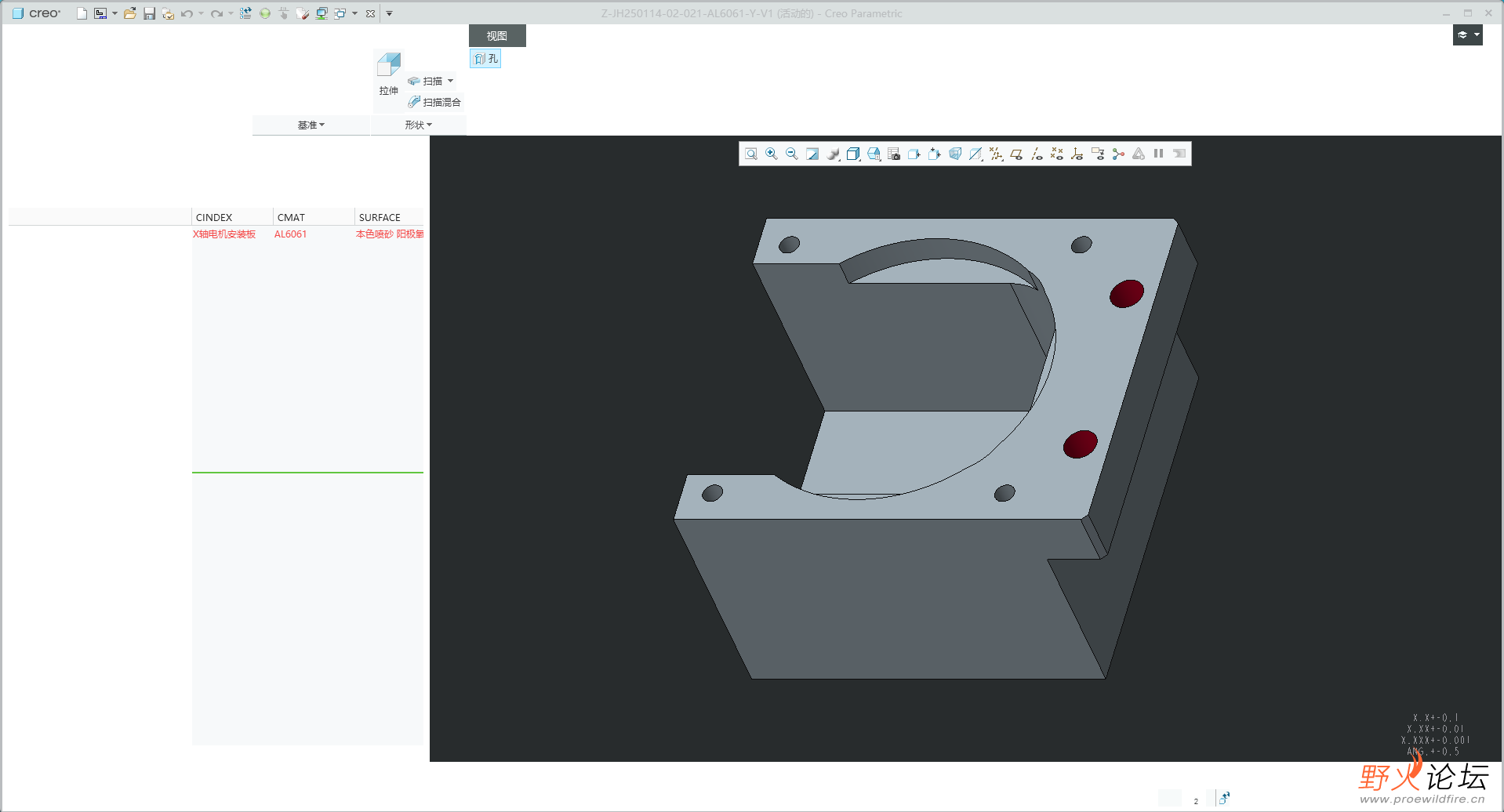Click the Refit view icon
The height and width of the screenshot is (812, 1504).
click(751, 154)
